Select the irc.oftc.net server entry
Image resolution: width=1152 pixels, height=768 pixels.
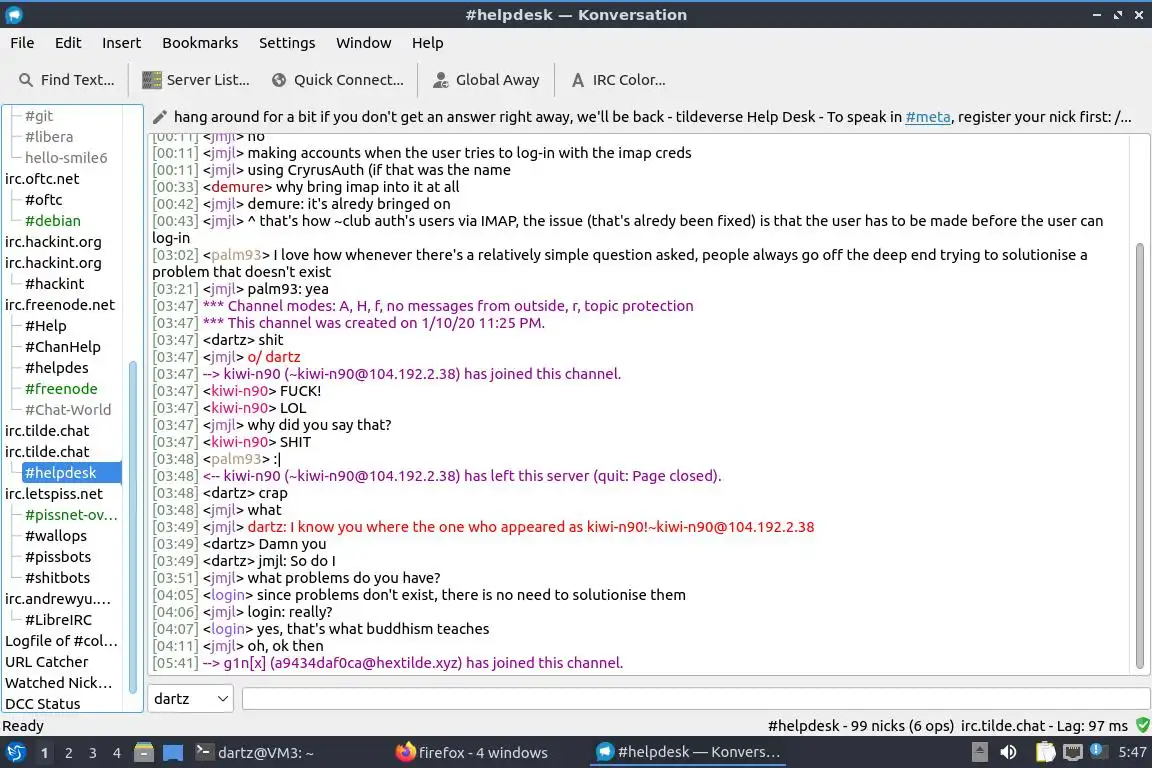(42, 179)
